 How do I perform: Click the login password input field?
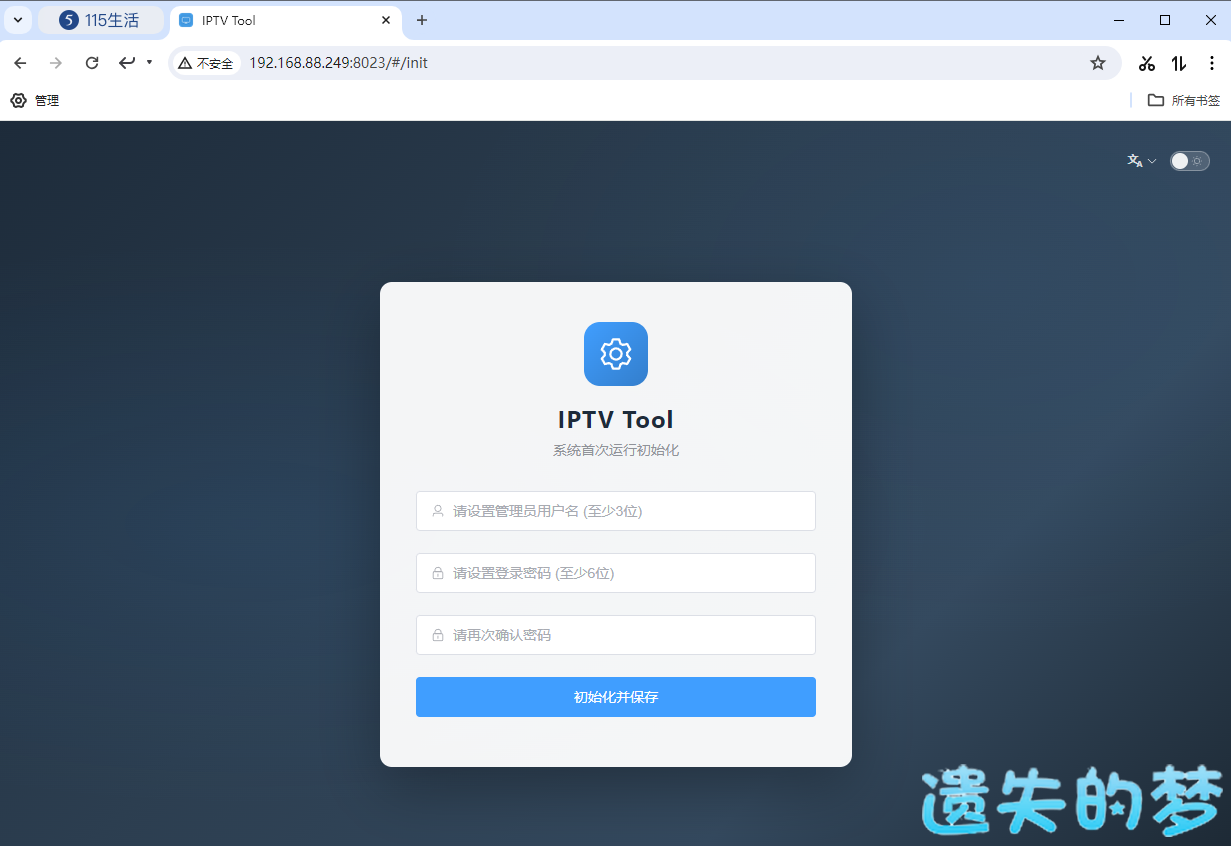pyautogui.click(x=616, y=573)
